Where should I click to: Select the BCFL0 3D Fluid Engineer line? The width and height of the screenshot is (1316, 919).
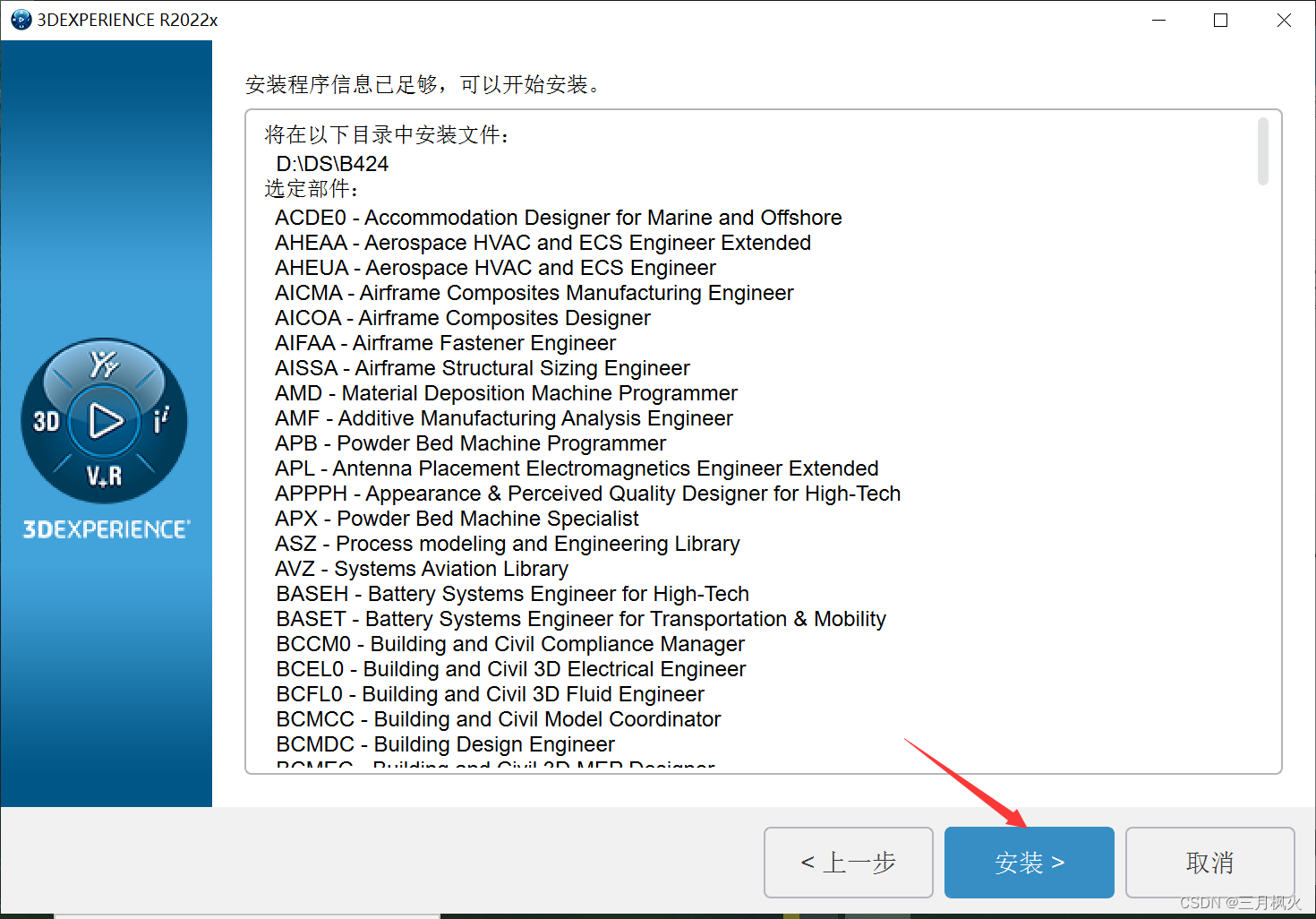491,694
